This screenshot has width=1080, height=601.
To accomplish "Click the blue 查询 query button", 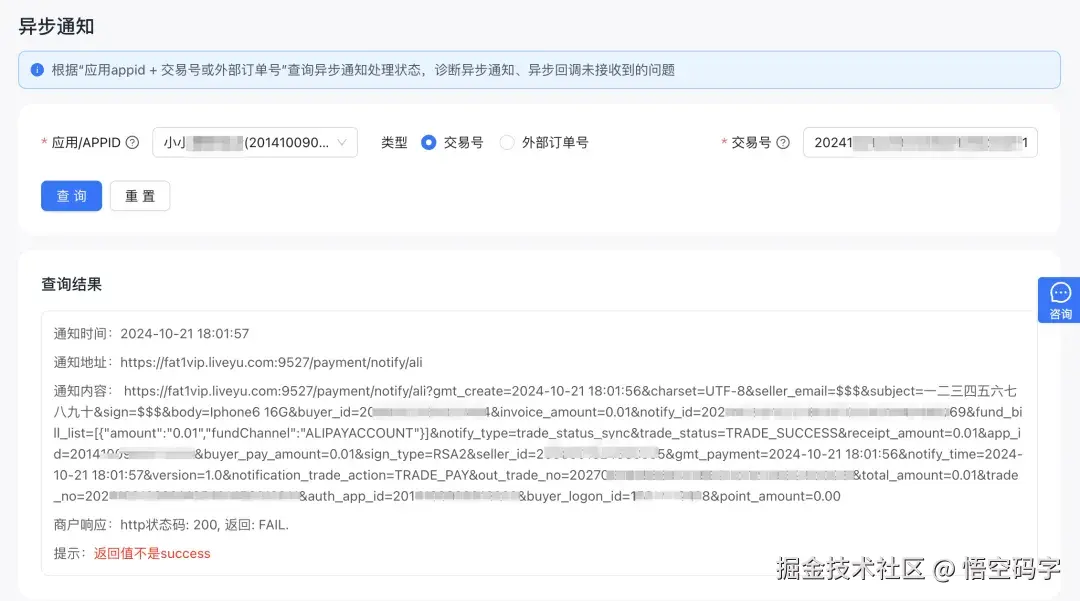I will [71, 196].
